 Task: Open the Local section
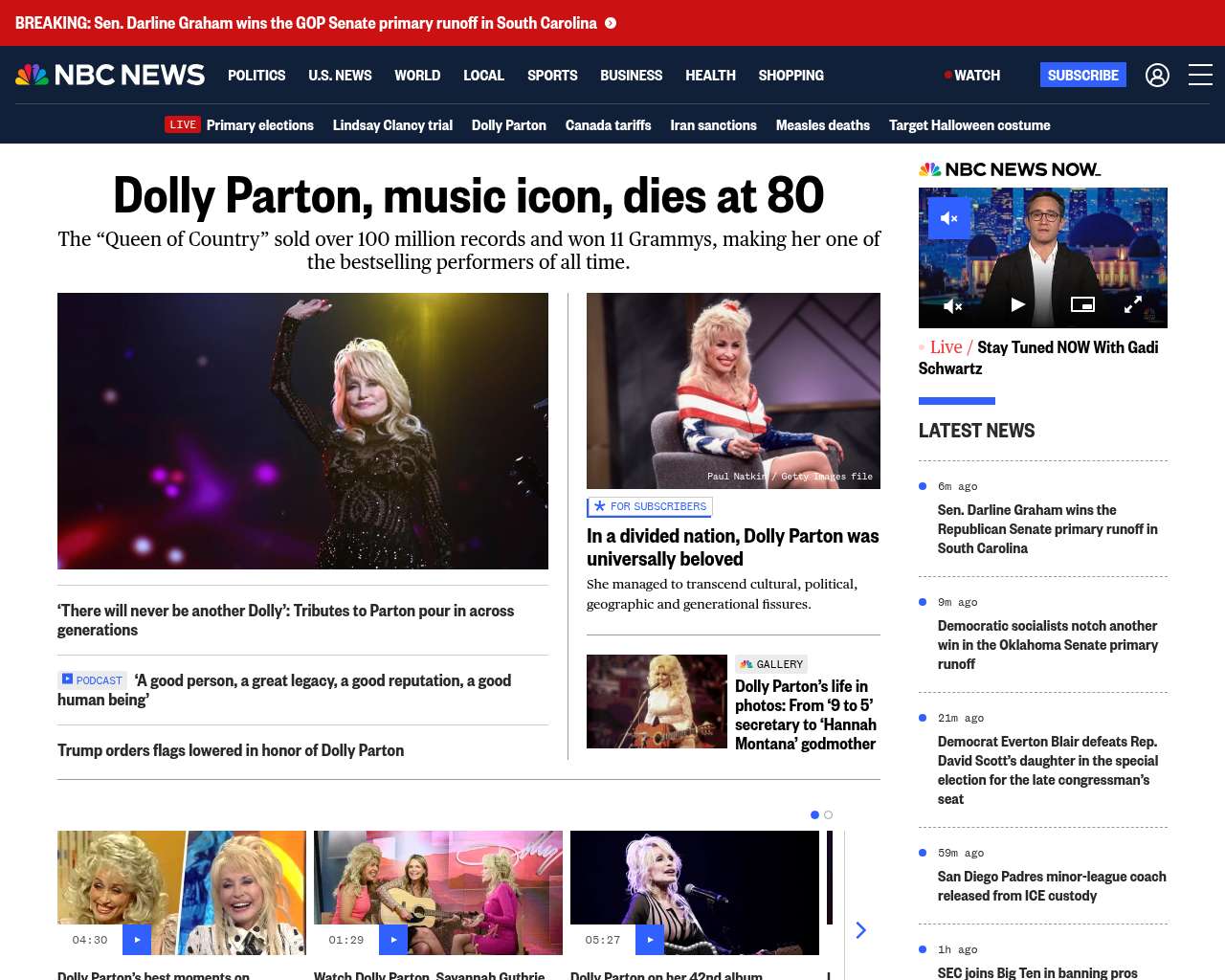pos(483,75)
